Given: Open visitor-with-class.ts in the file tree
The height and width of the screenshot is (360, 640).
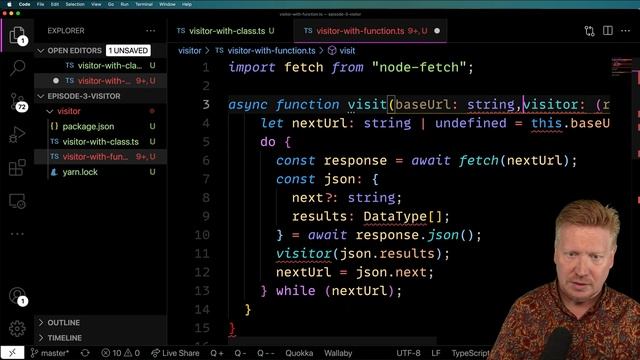Looking at the screenshot, I should click(100, 142).
